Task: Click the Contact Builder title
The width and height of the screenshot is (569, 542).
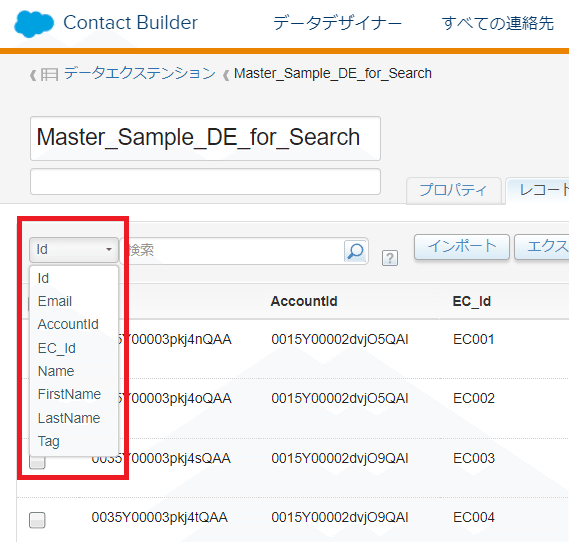Action: (x=130, y=22)
